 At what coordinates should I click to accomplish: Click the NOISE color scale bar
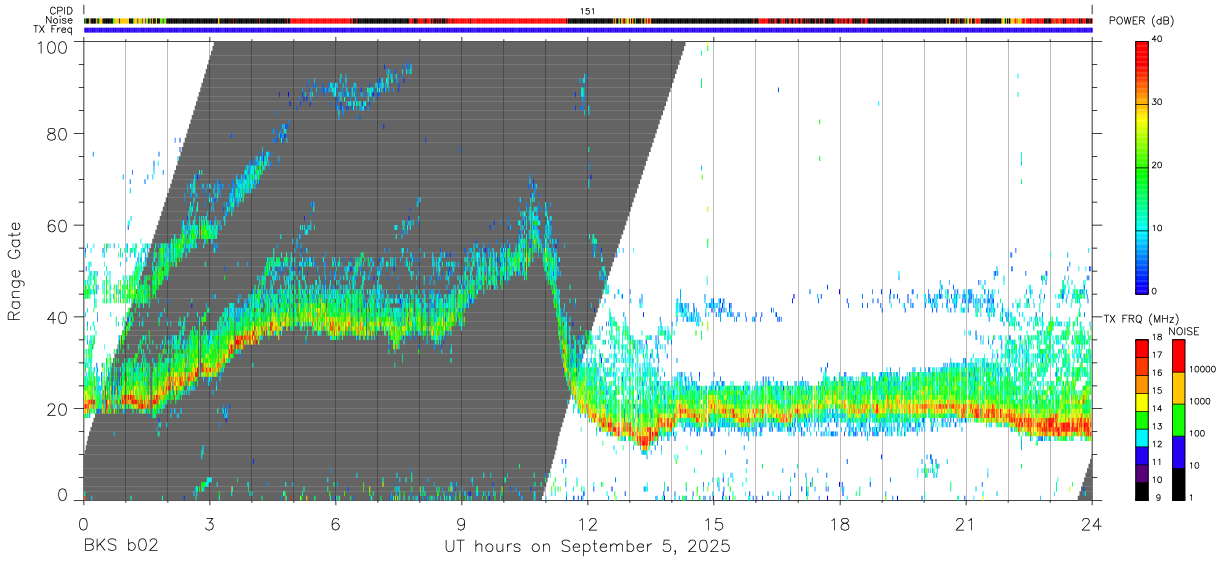pyautogui.click(x=1179, y=420)
